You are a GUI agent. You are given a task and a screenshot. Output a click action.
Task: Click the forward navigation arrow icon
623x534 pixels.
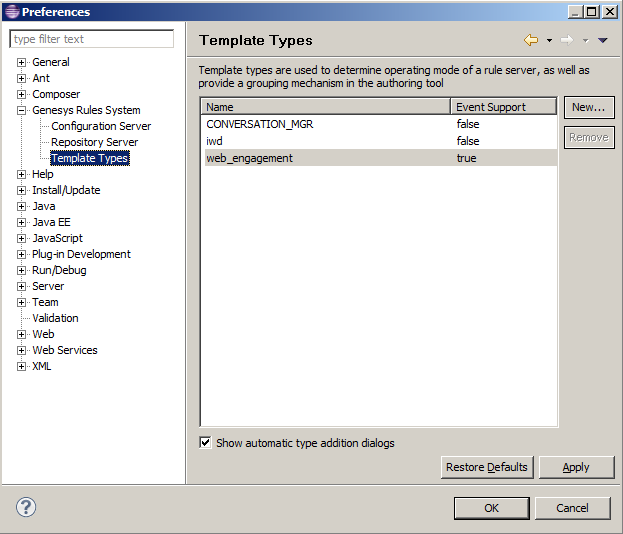pos(567,40)
